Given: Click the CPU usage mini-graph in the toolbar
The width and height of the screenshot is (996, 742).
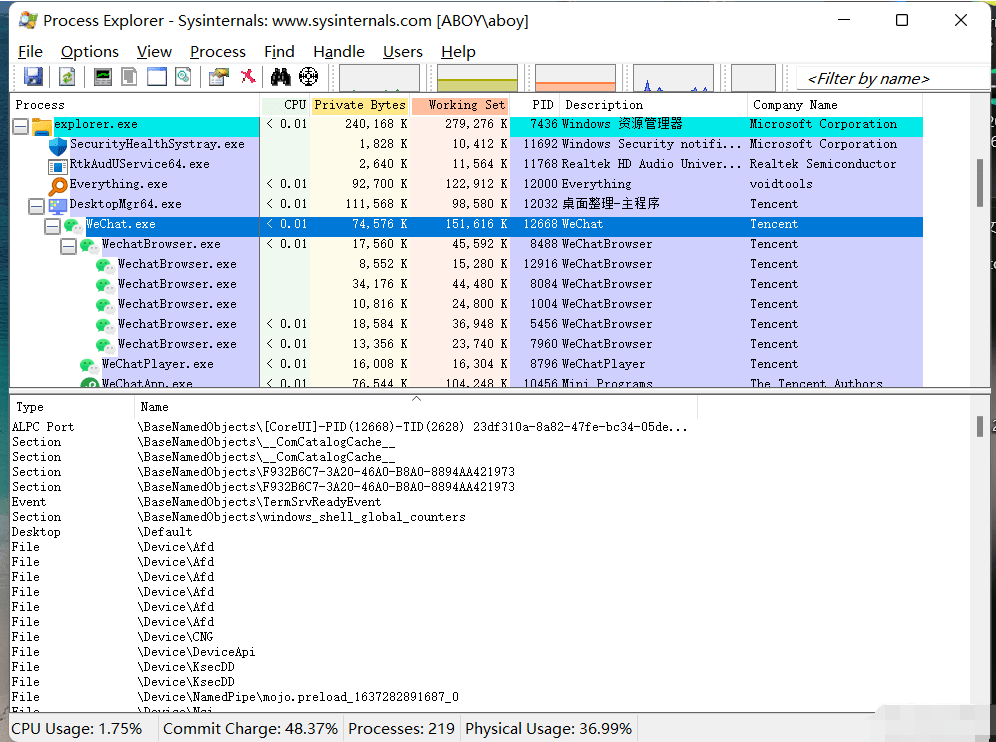Looking at the screenshot, I should coord(378,77).
